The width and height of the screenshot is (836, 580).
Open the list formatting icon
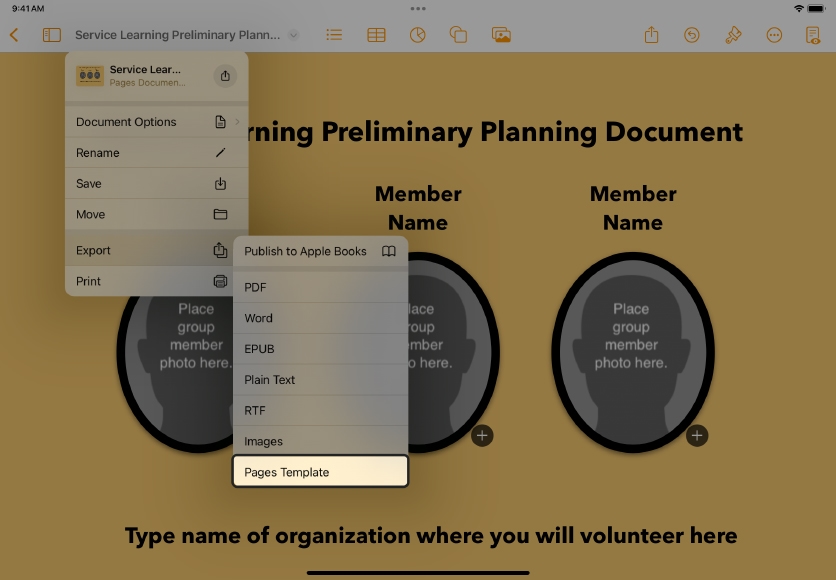[334, 35]
